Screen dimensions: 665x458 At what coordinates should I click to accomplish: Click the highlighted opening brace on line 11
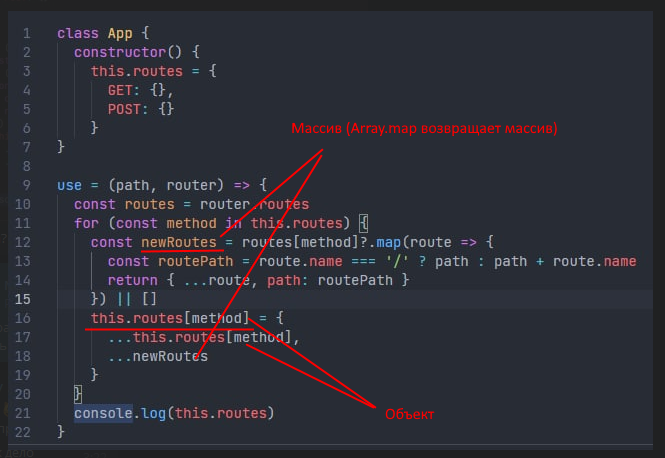(x=363, y=223)
